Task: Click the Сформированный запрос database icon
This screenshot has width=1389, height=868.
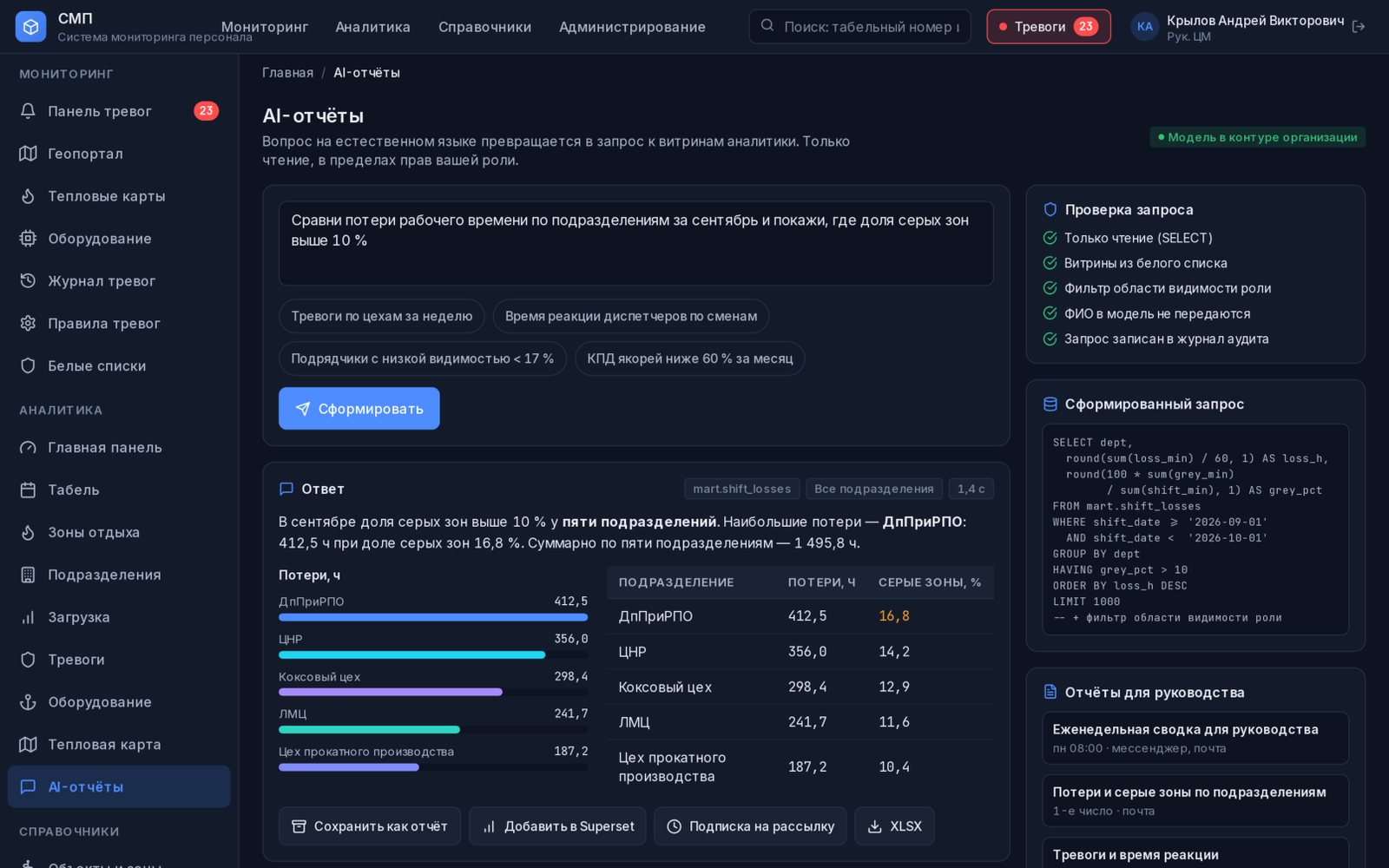Action: (1050, 404)
